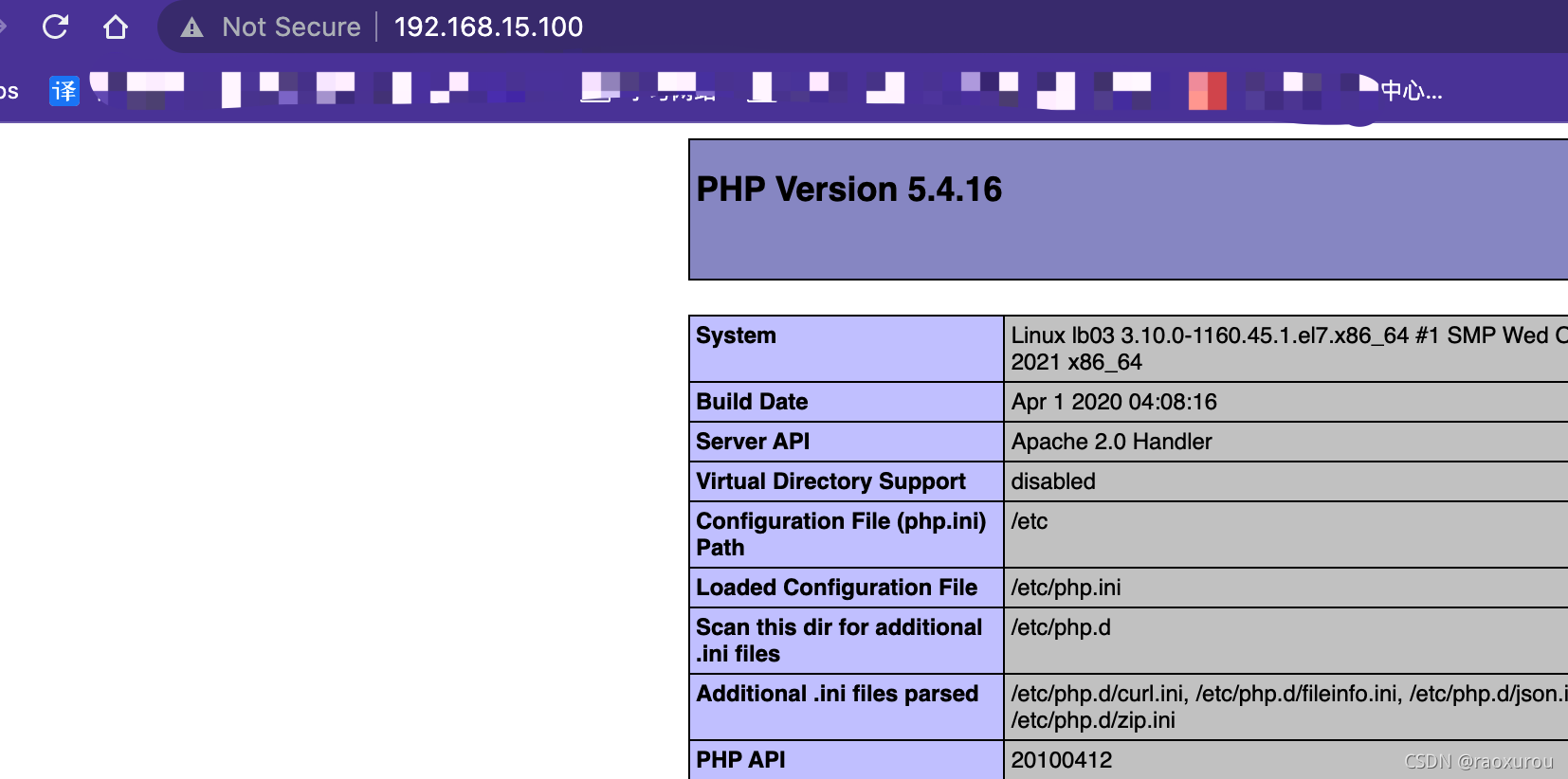Click the Not Secure warning triangle icon

(192, 27)
